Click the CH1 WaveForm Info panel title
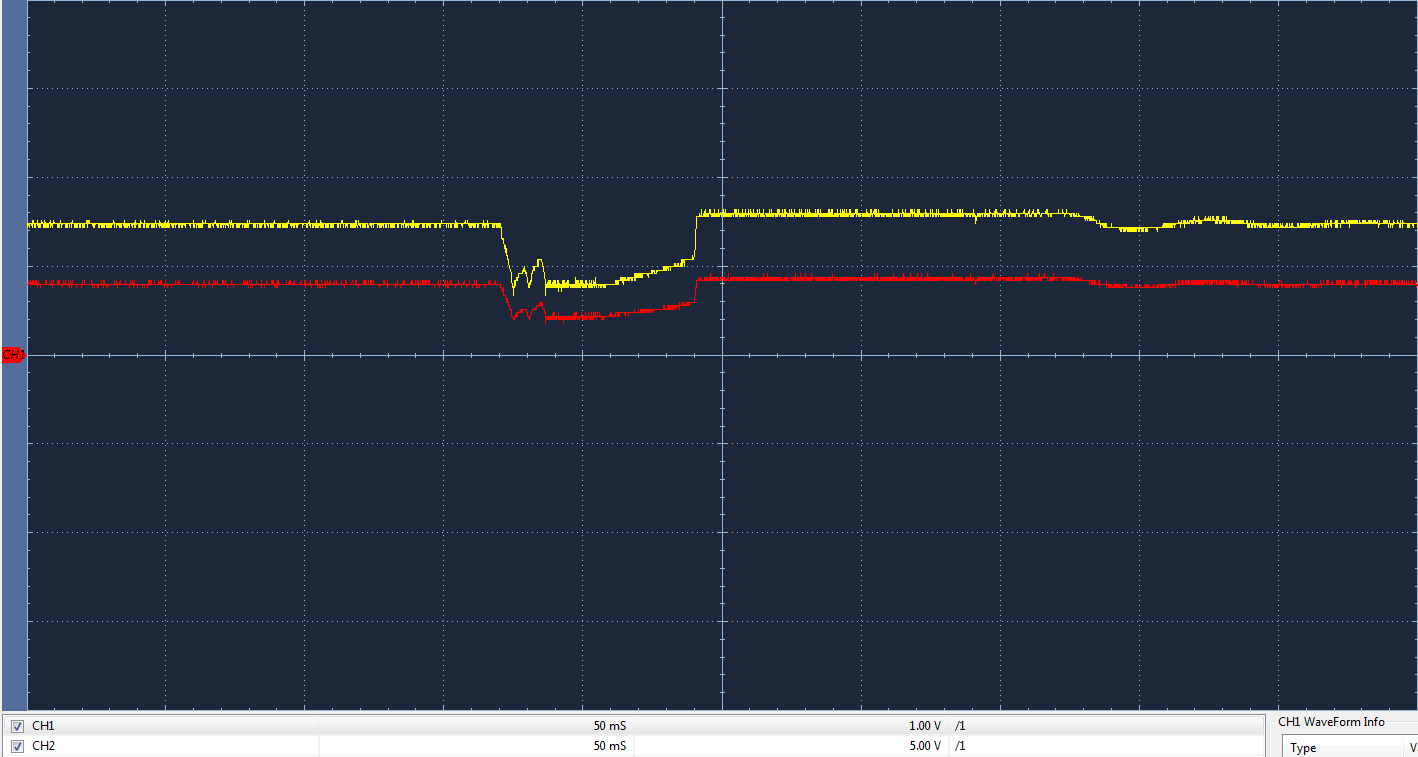Image resolution: width=1418 pixels, height=757 pixels. [x=1331, y=722]
